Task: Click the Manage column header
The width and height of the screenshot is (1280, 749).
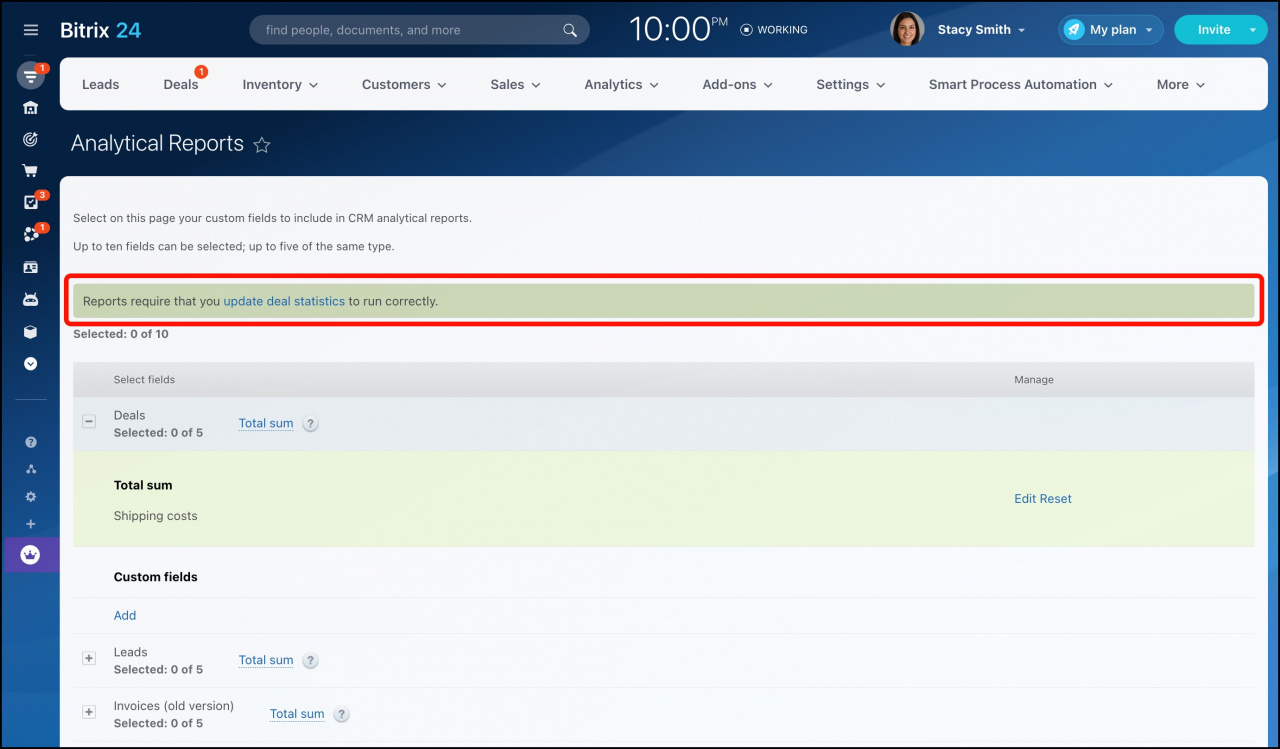Action: coord(1034,380)
